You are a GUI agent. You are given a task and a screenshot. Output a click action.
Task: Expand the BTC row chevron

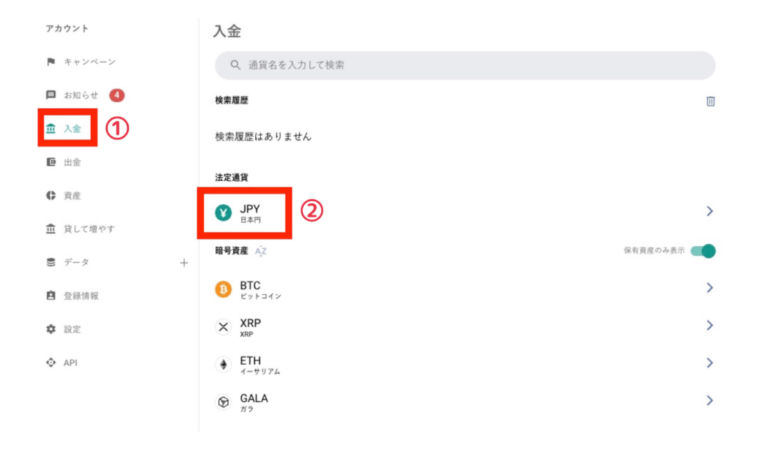[x=709, y=288]
